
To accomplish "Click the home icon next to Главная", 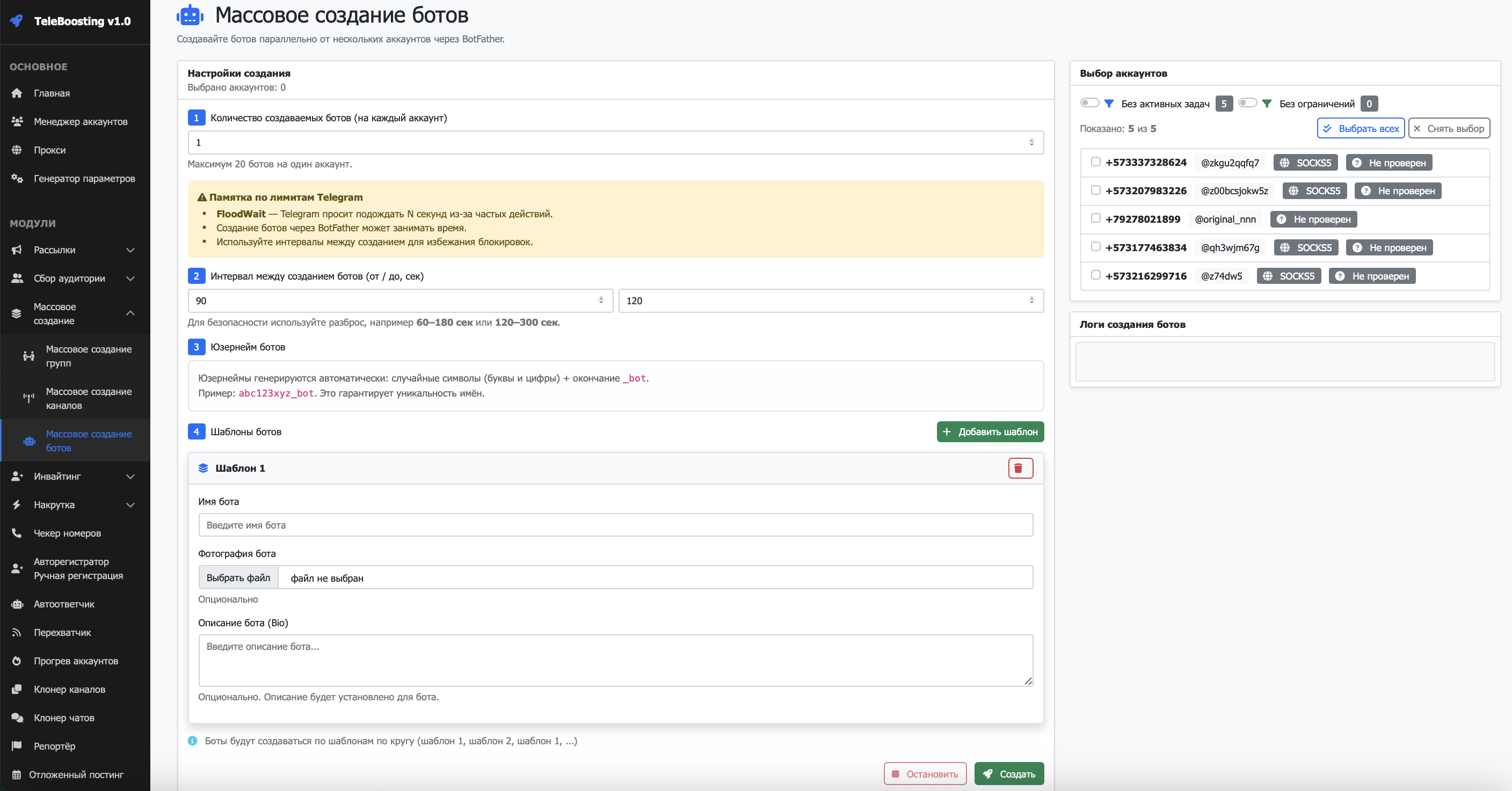I will coord(17,93).
